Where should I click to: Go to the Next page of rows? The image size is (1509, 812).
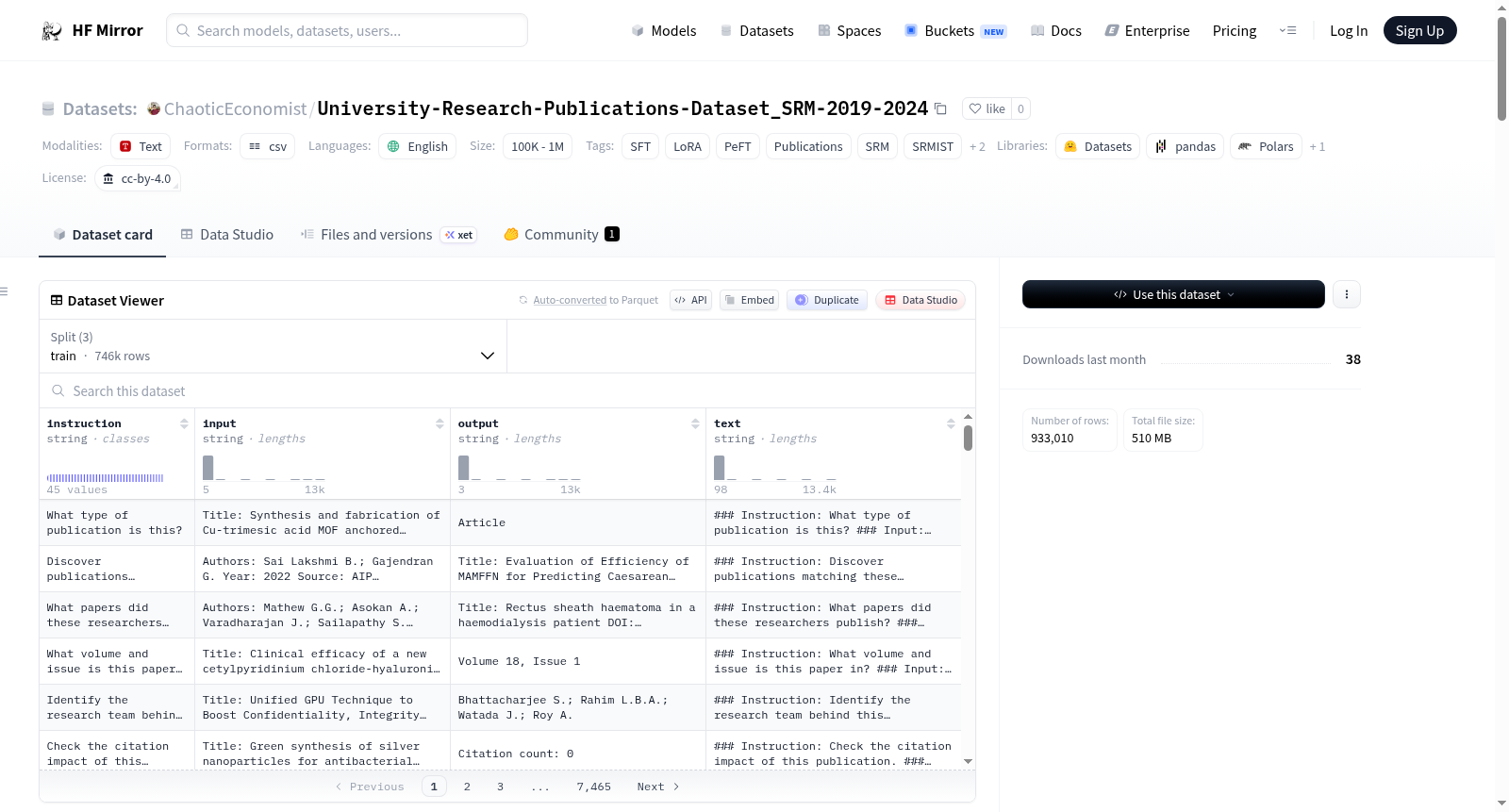coord(658,787)
